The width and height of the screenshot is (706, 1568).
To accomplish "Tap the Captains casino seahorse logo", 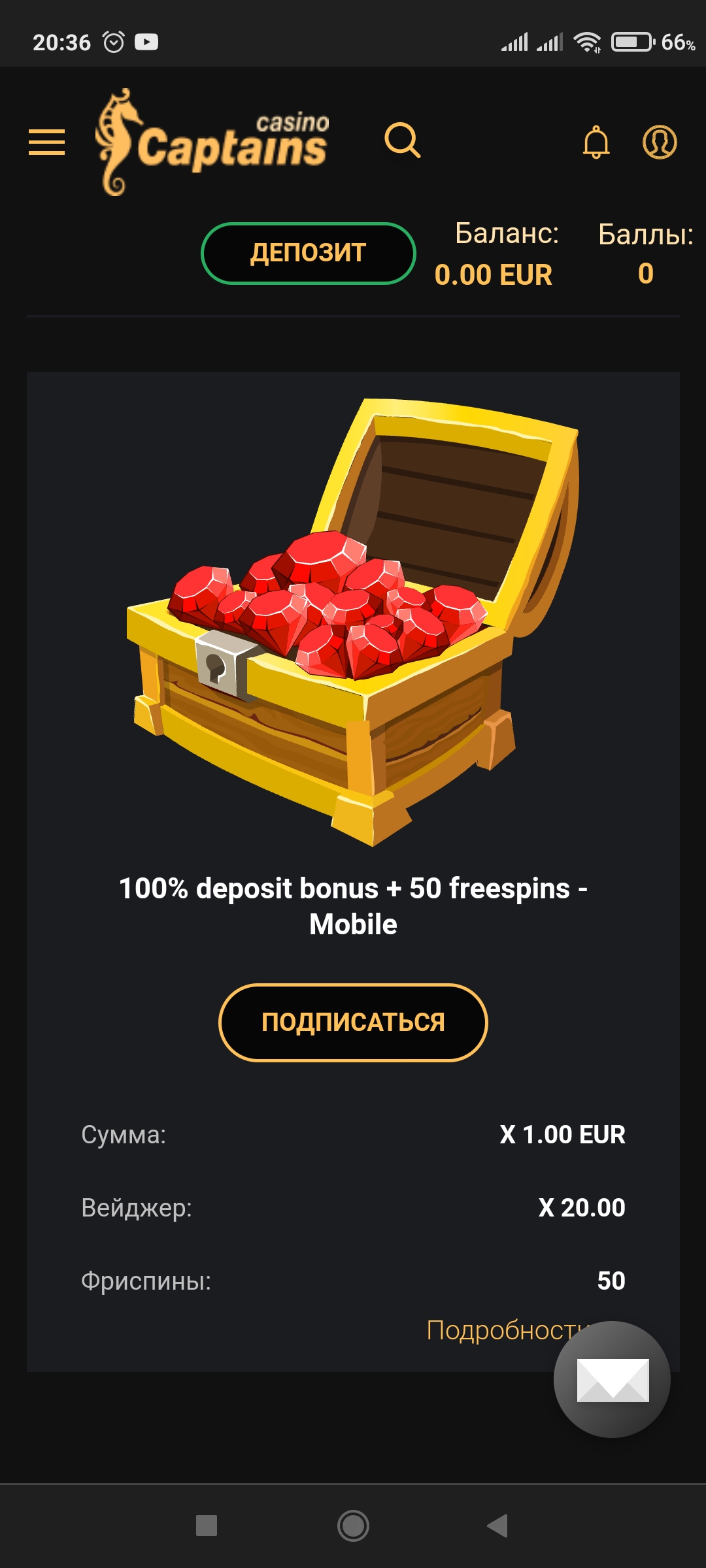I will (x=212, y=142).
